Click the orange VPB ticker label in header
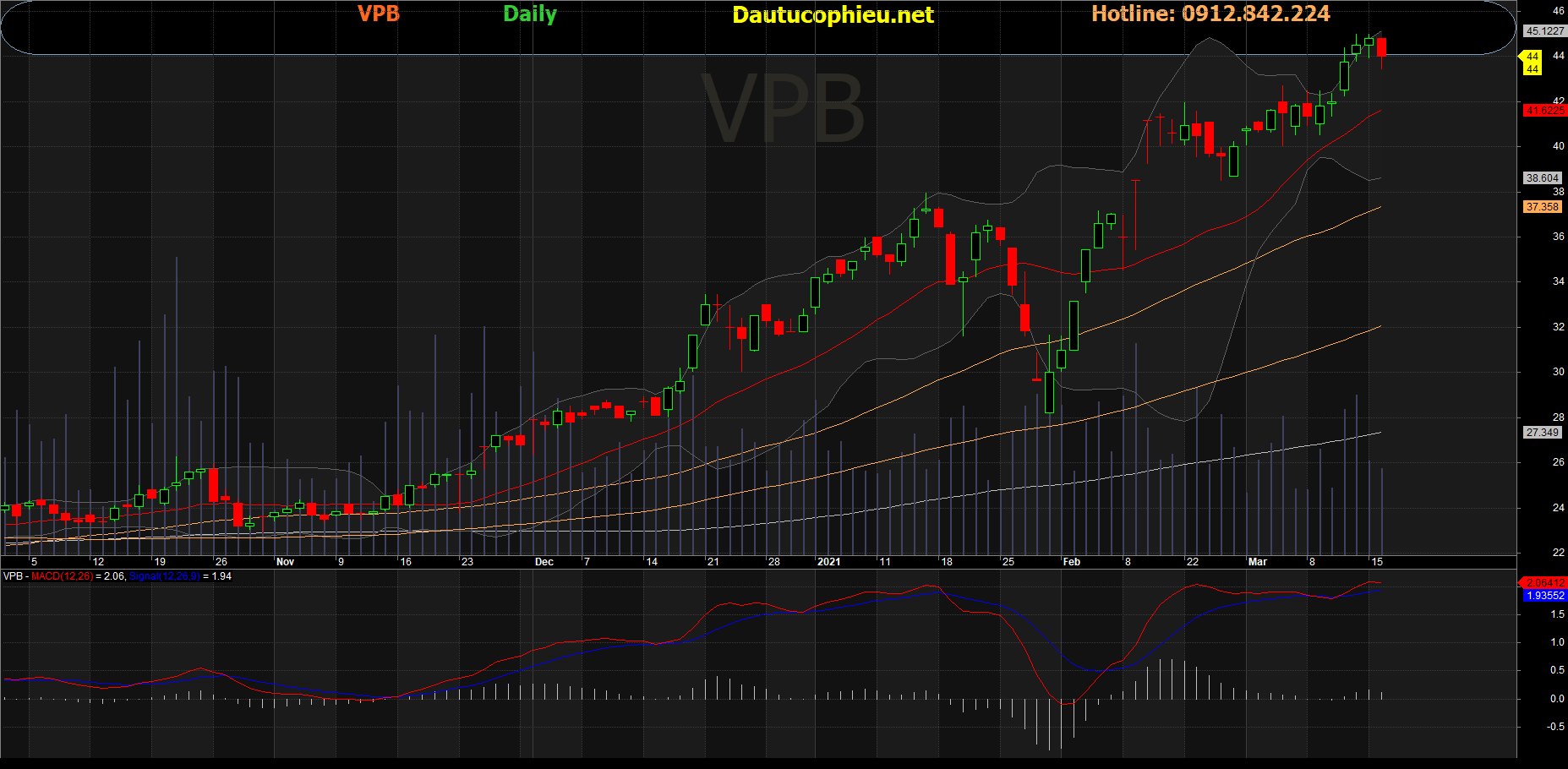1568x769 pixels. click(378, 14)
